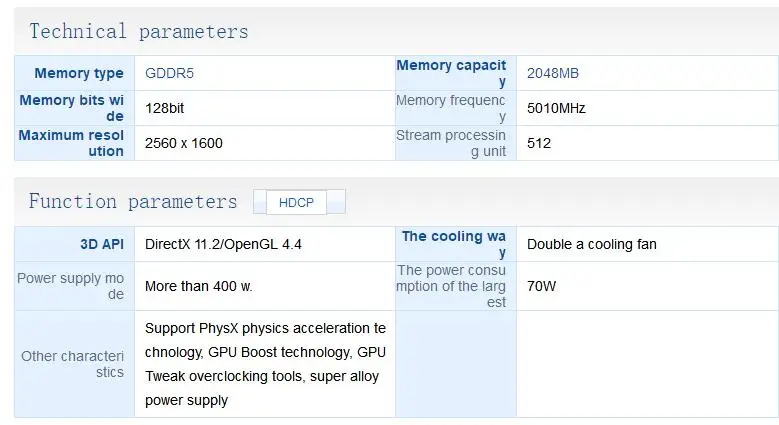Open The cooling way link

click(454, 244)
